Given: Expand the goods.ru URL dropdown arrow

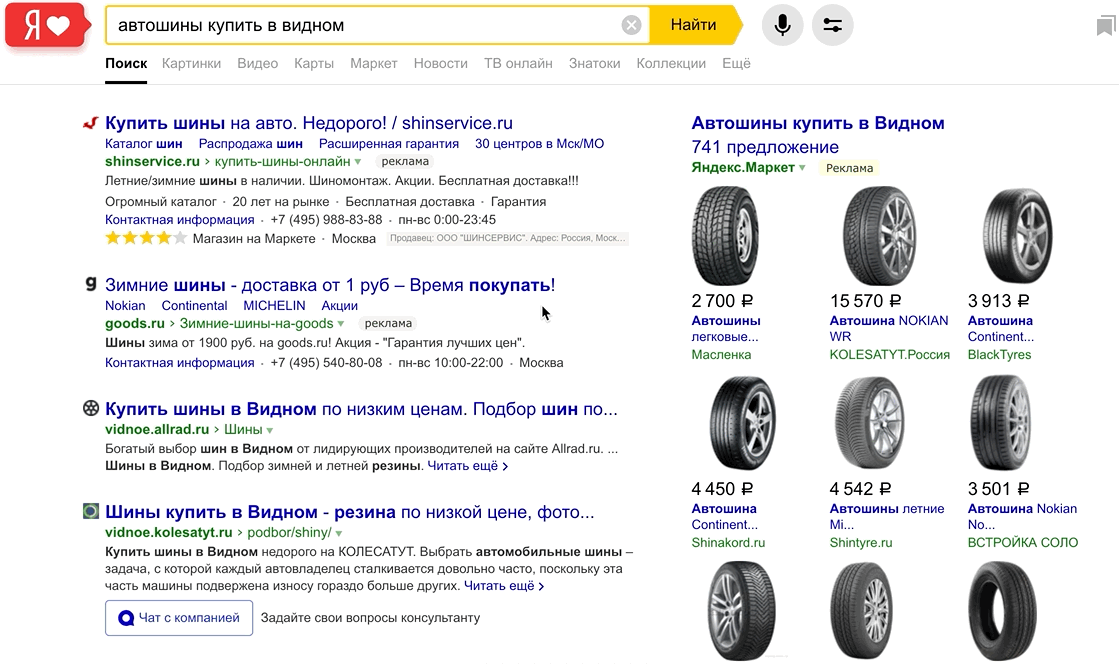Looking at the screenshot, I should tap(341, 324).
